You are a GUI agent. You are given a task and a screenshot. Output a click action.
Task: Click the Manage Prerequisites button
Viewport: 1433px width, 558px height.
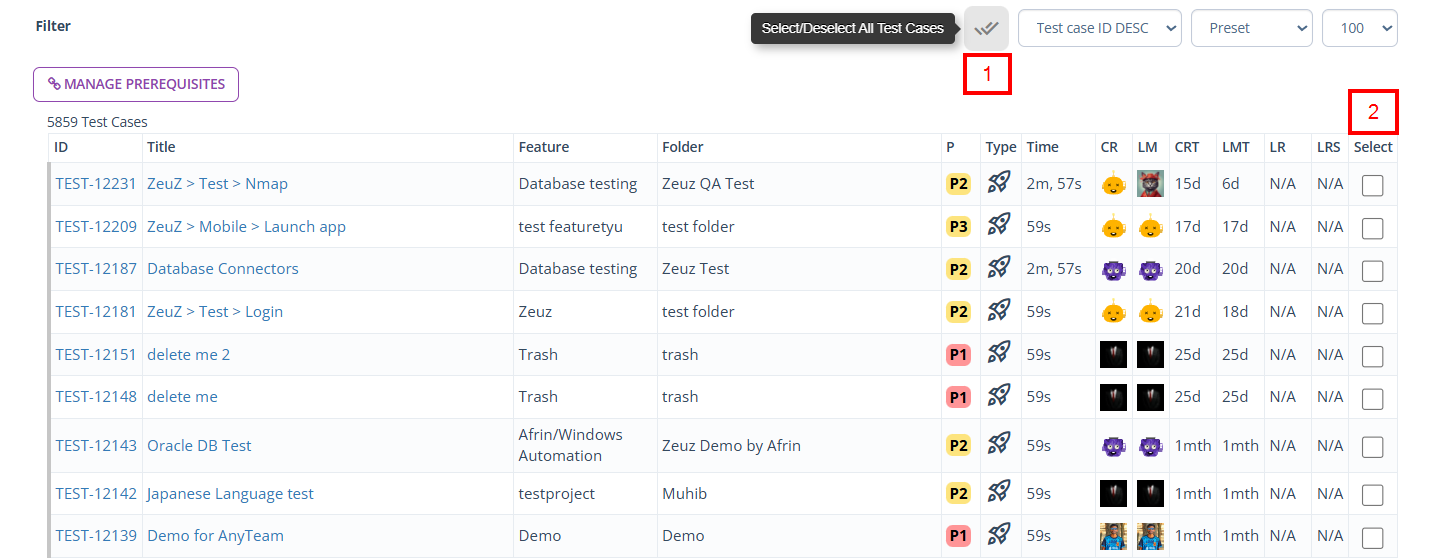pyautogui.click(x=136, y=84)
